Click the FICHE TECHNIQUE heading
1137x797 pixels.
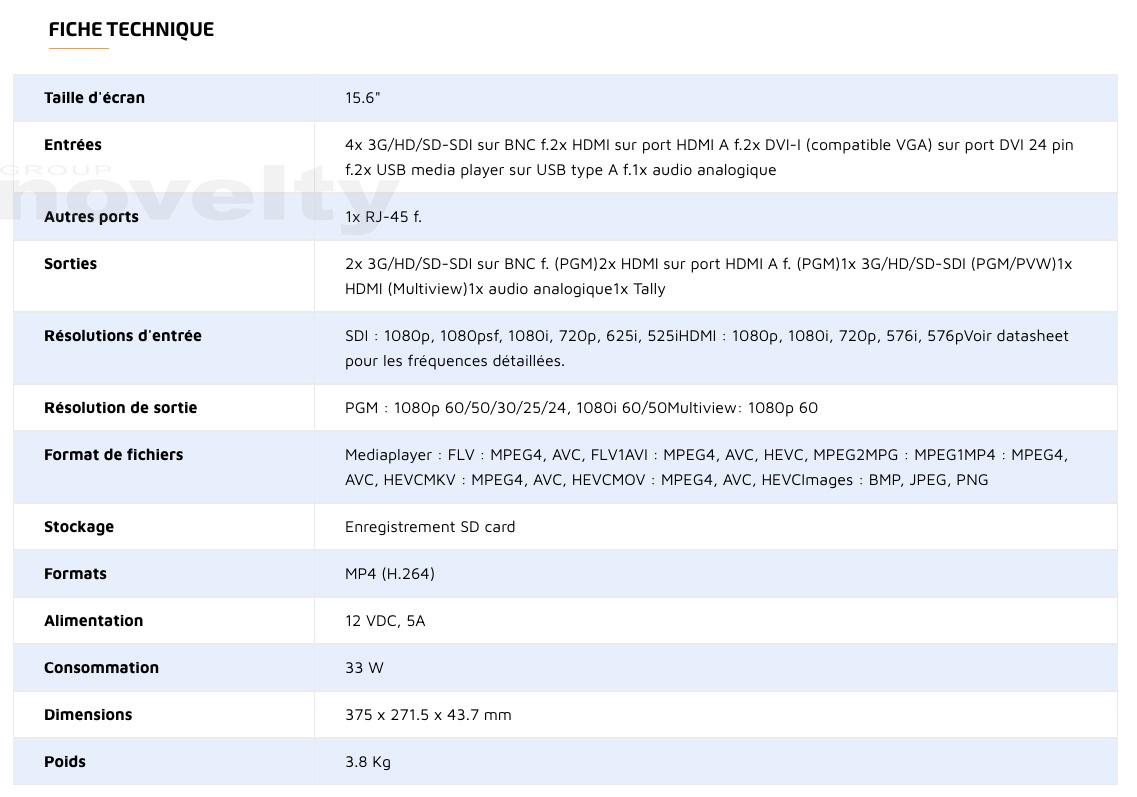[x=131, y=29]
